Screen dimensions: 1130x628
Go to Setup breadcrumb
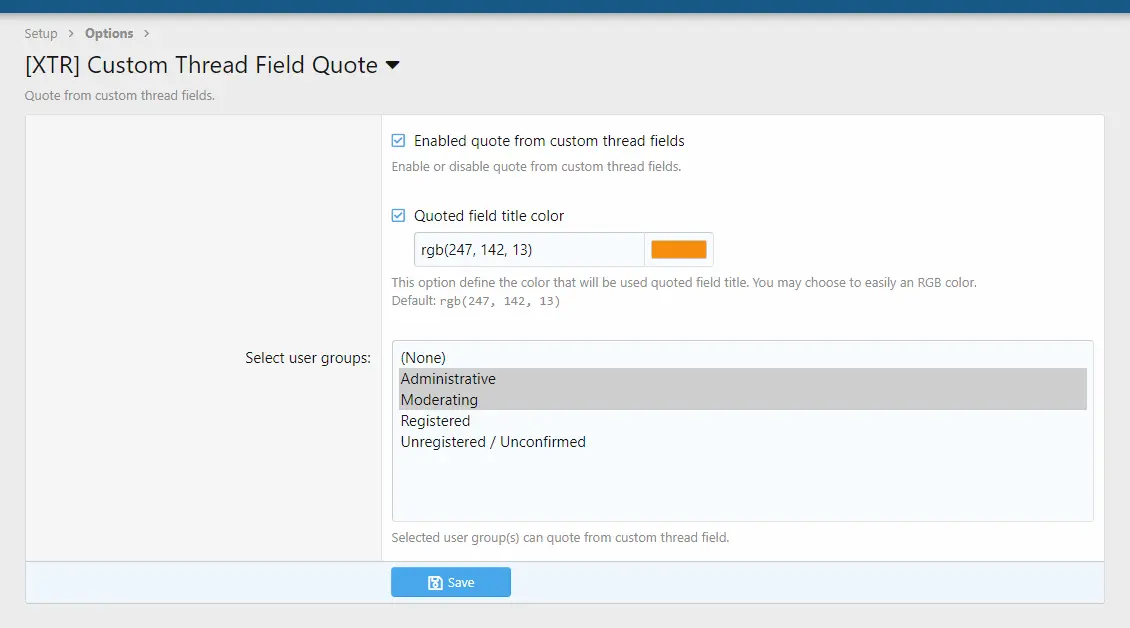[40, 33]
